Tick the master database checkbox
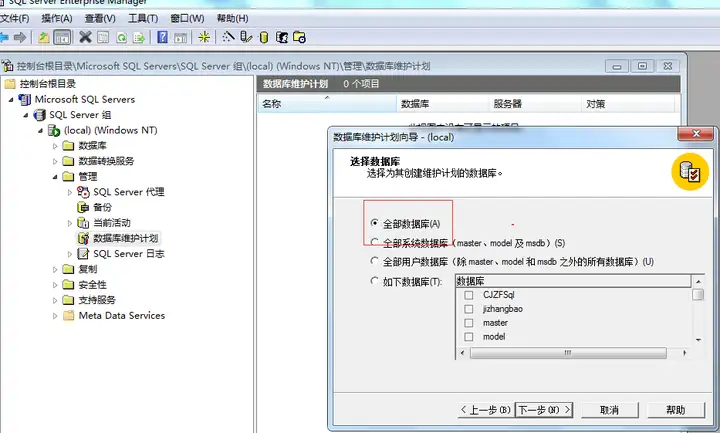 coord(469,323)
